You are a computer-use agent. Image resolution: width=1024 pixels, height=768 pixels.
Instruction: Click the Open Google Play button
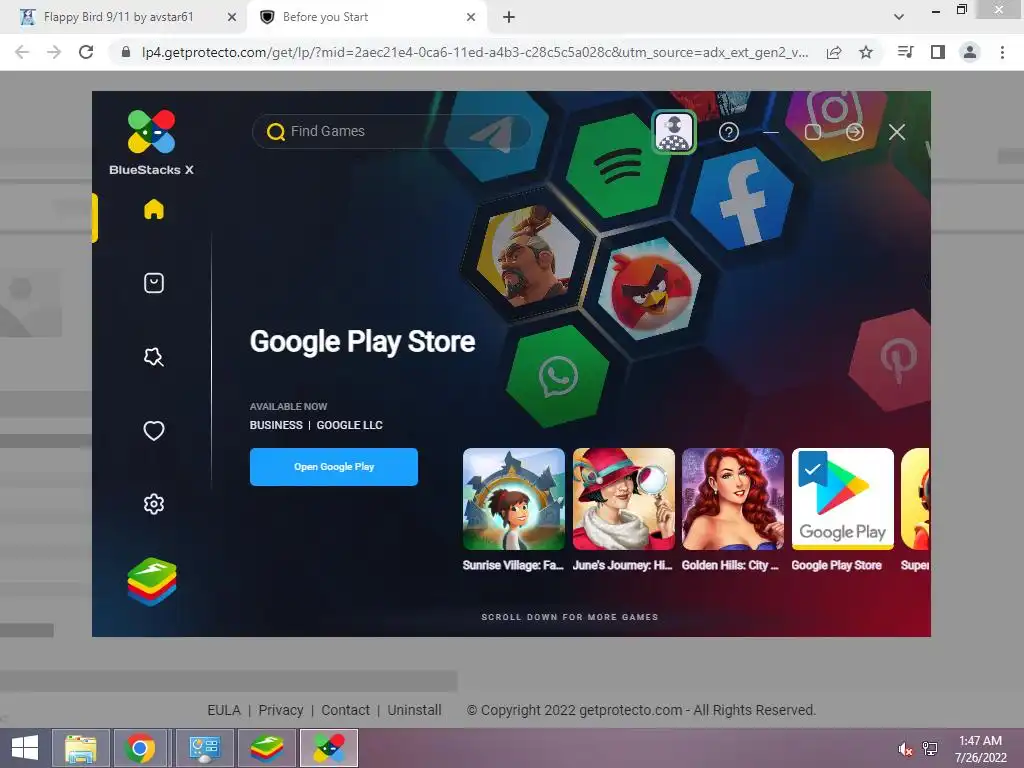[x=334, y=467]
